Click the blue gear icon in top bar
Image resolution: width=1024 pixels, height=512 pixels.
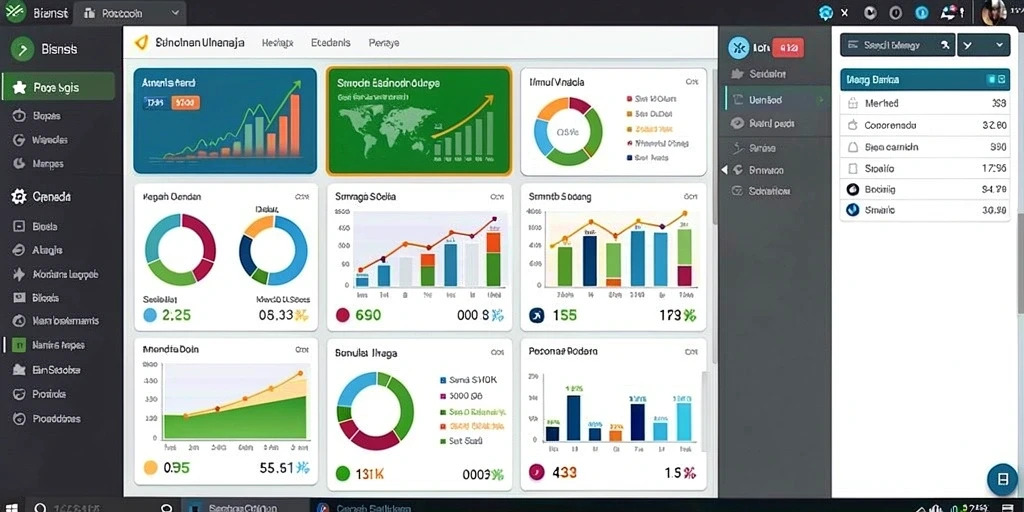pos(826,12)
